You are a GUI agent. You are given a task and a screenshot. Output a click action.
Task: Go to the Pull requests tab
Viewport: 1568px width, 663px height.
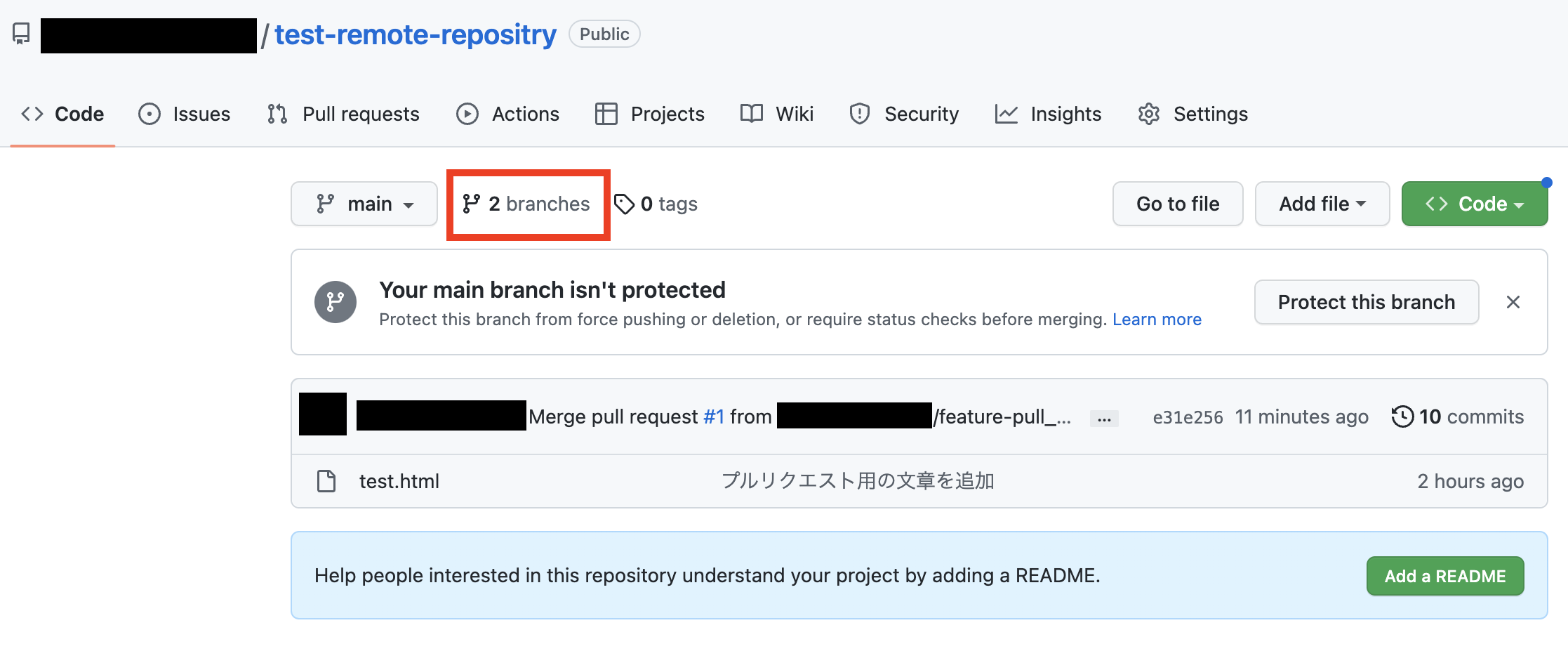coord(343,114)
